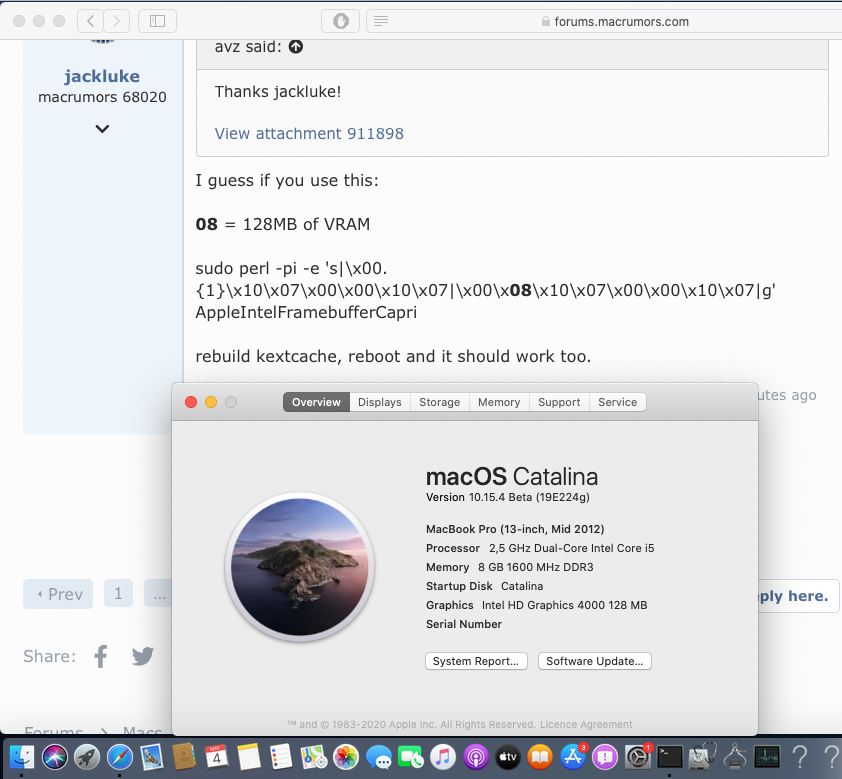Open the Calendar icon in Dock

[216, 757]
